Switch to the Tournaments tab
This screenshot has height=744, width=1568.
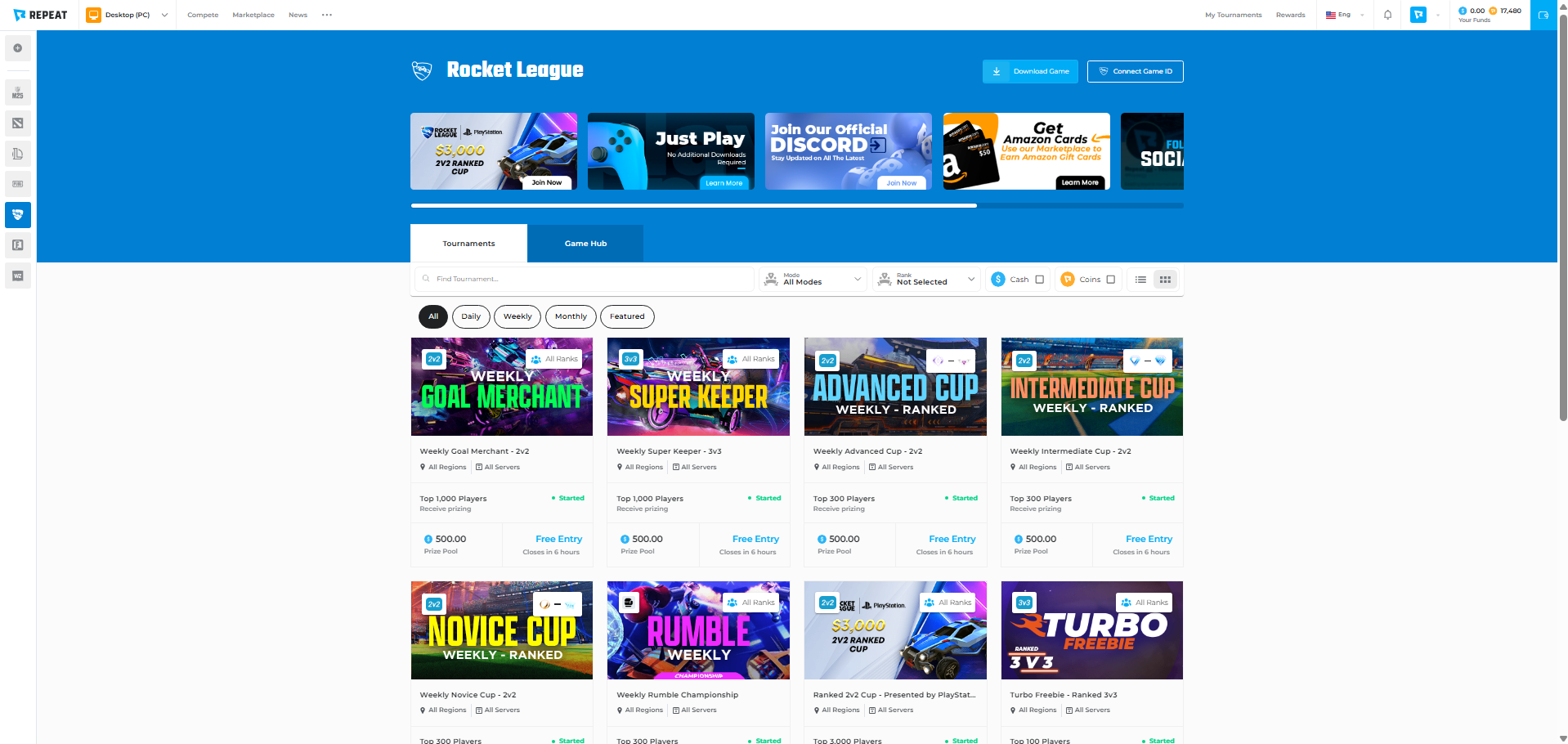tap(468, 244)
